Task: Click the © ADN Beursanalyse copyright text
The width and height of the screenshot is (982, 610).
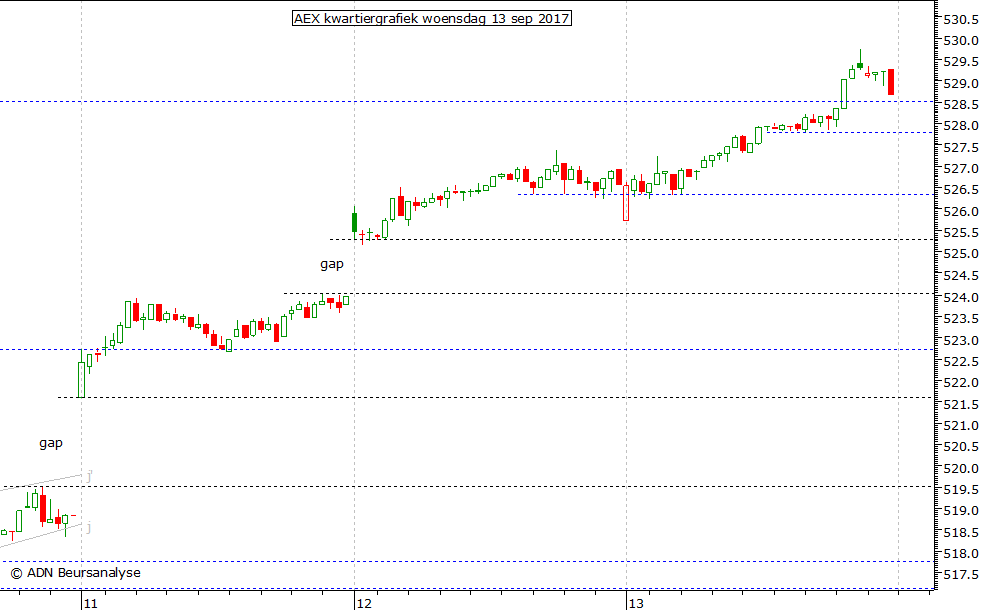Action: pyautogui.click(x=76, y=573)
